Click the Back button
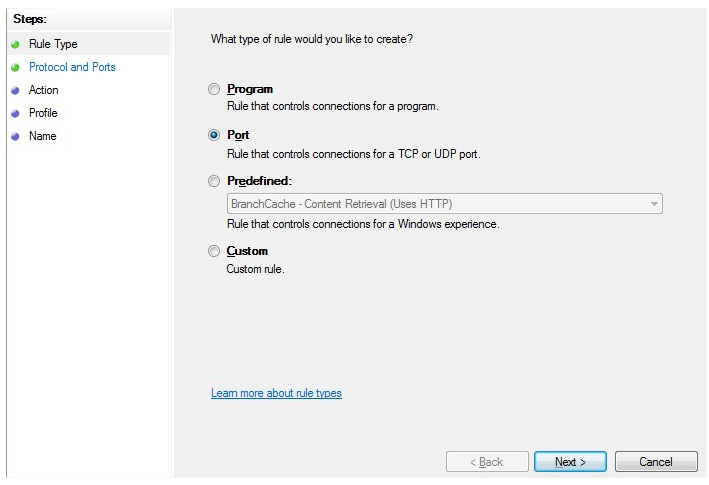709x485 pixels. point(487,461)
